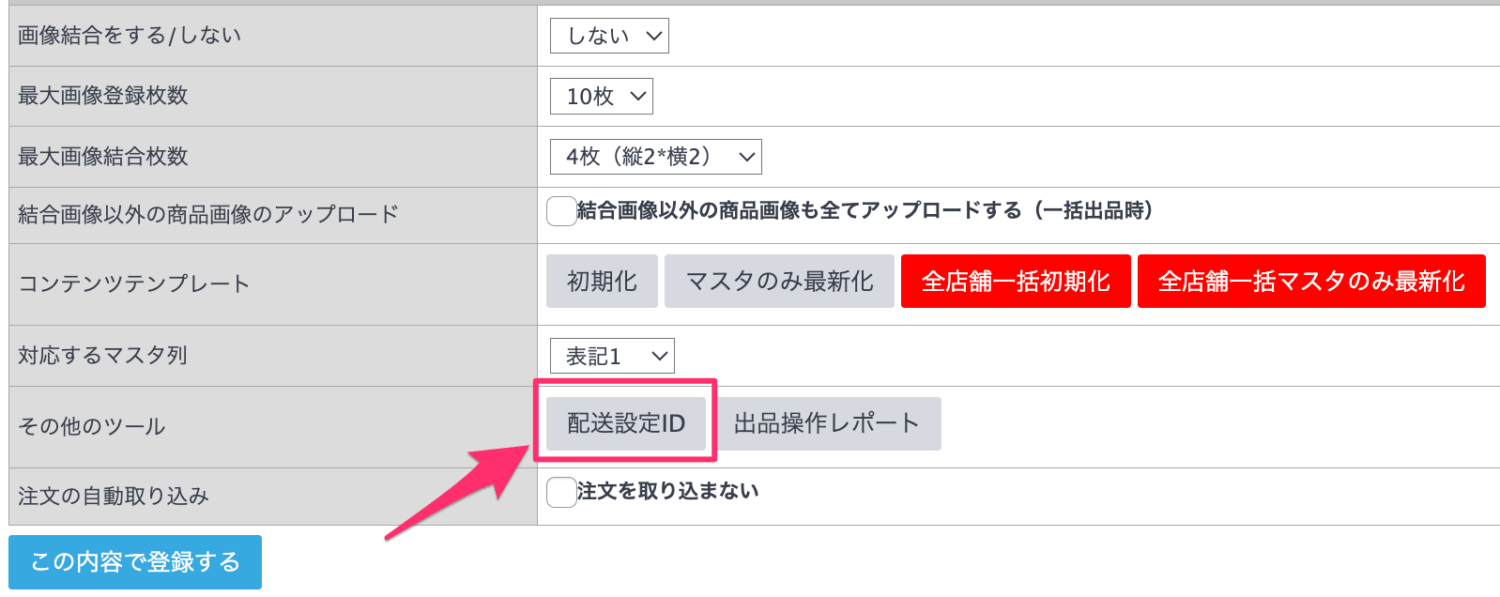
Task: Click the 結合画像以外の商品画像のアップロード row label
Action: tap(208, 214)
